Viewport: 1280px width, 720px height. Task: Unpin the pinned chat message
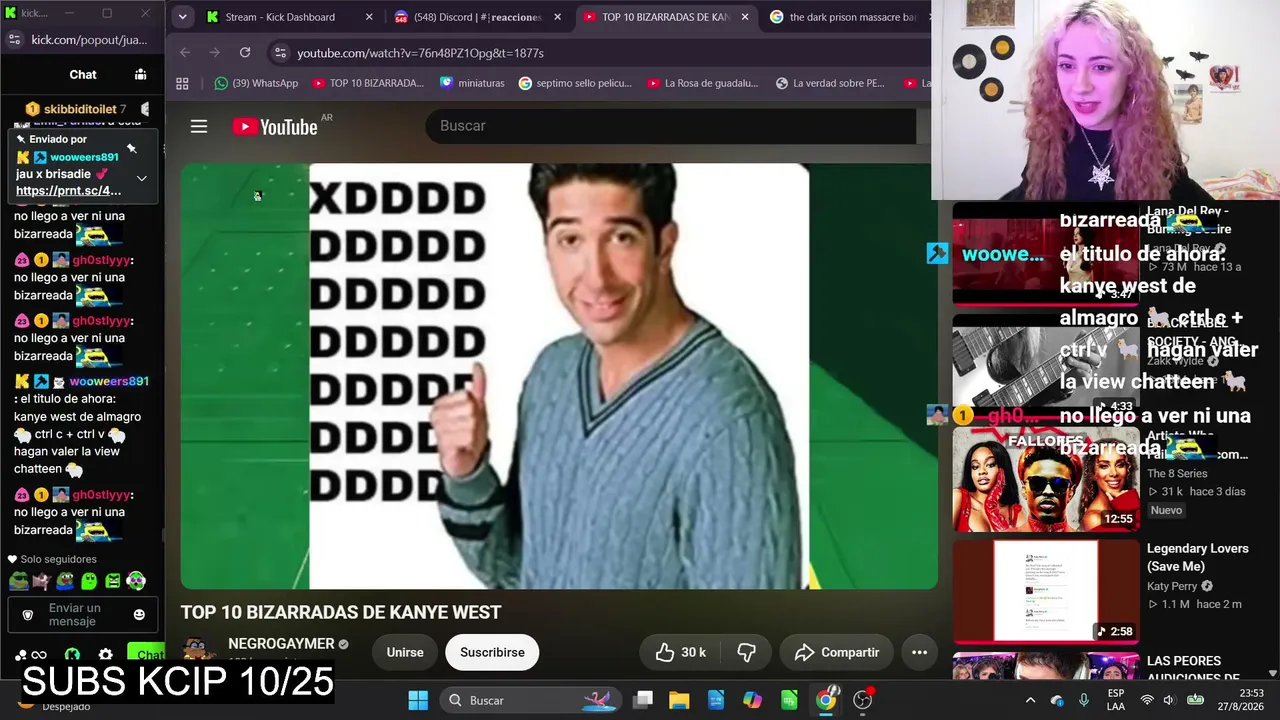(x=131, y=148)
